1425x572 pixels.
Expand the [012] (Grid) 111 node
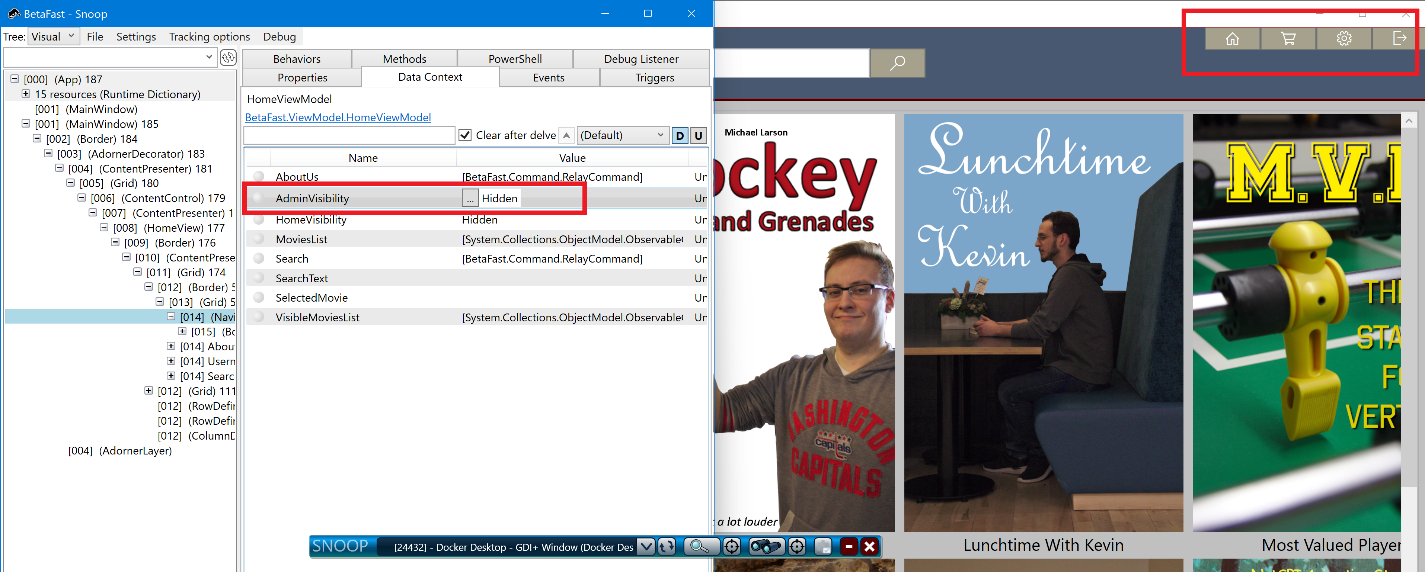tap(149, 391)
